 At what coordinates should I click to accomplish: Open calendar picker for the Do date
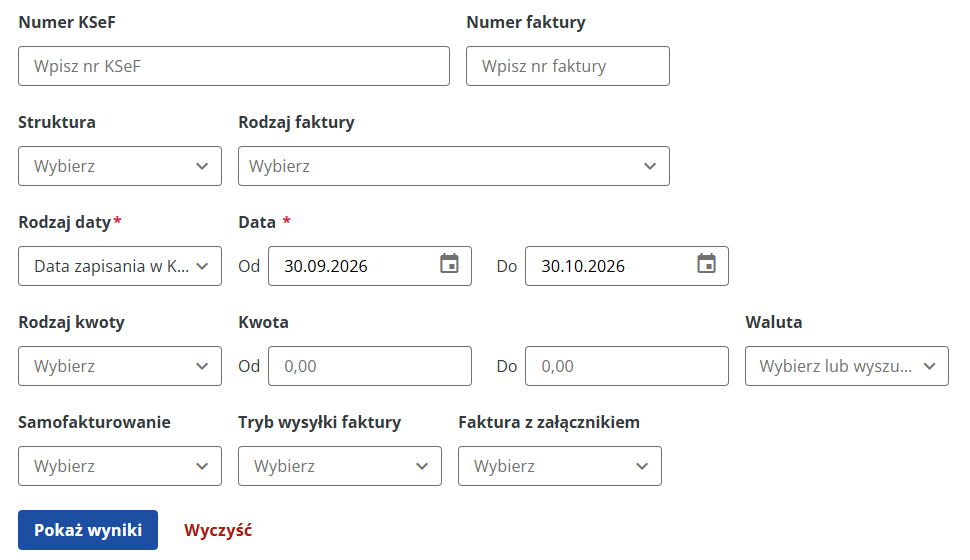click(x=706, y=264)
